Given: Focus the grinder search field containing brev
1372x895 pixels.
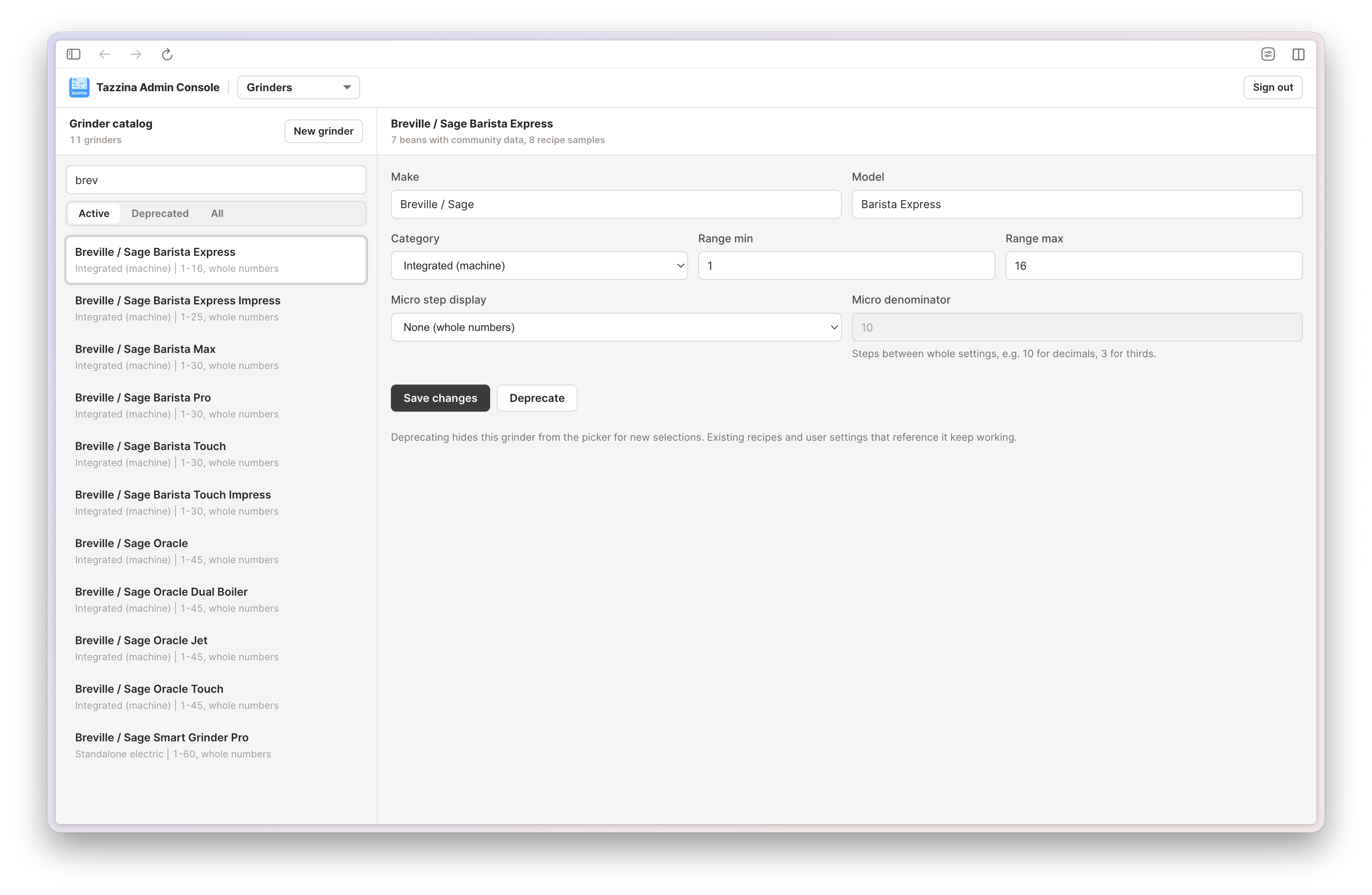Looking at the screenshot, I should coord(216,180).
